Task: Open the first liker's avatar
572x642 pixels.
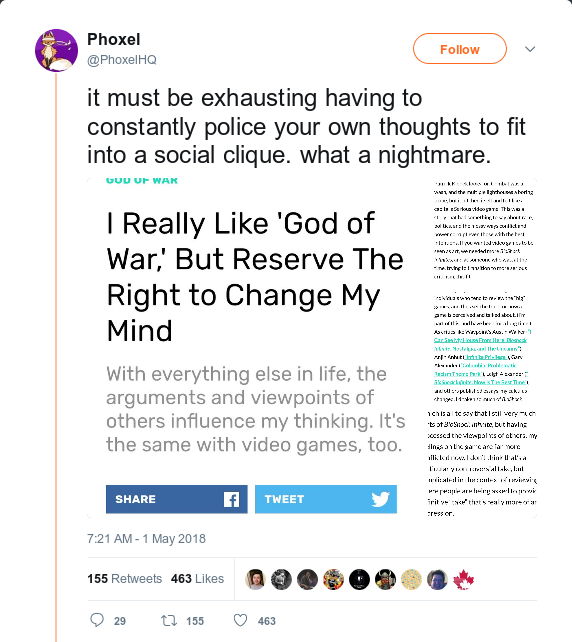Action: [255, 580]
